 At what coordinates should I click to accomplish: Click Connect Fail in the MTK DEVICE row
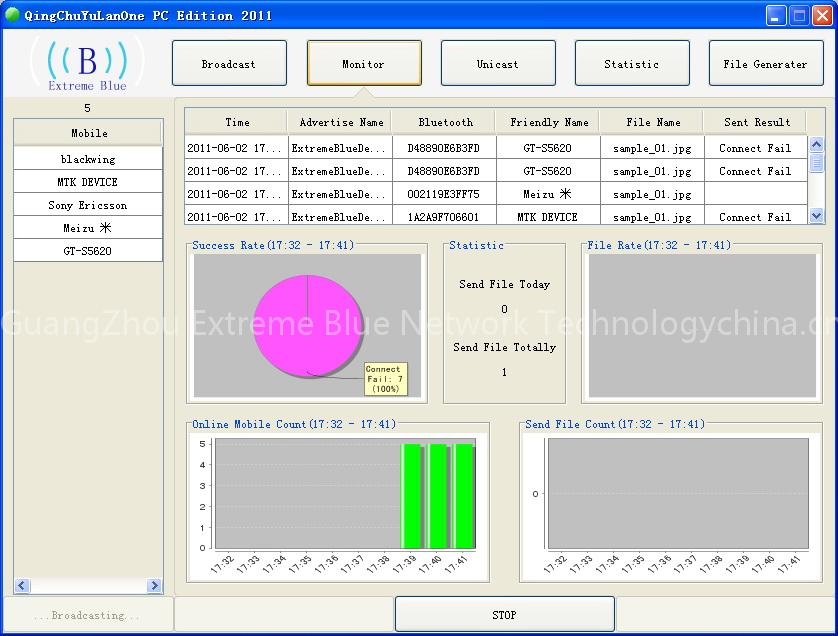tap(755, 217)
